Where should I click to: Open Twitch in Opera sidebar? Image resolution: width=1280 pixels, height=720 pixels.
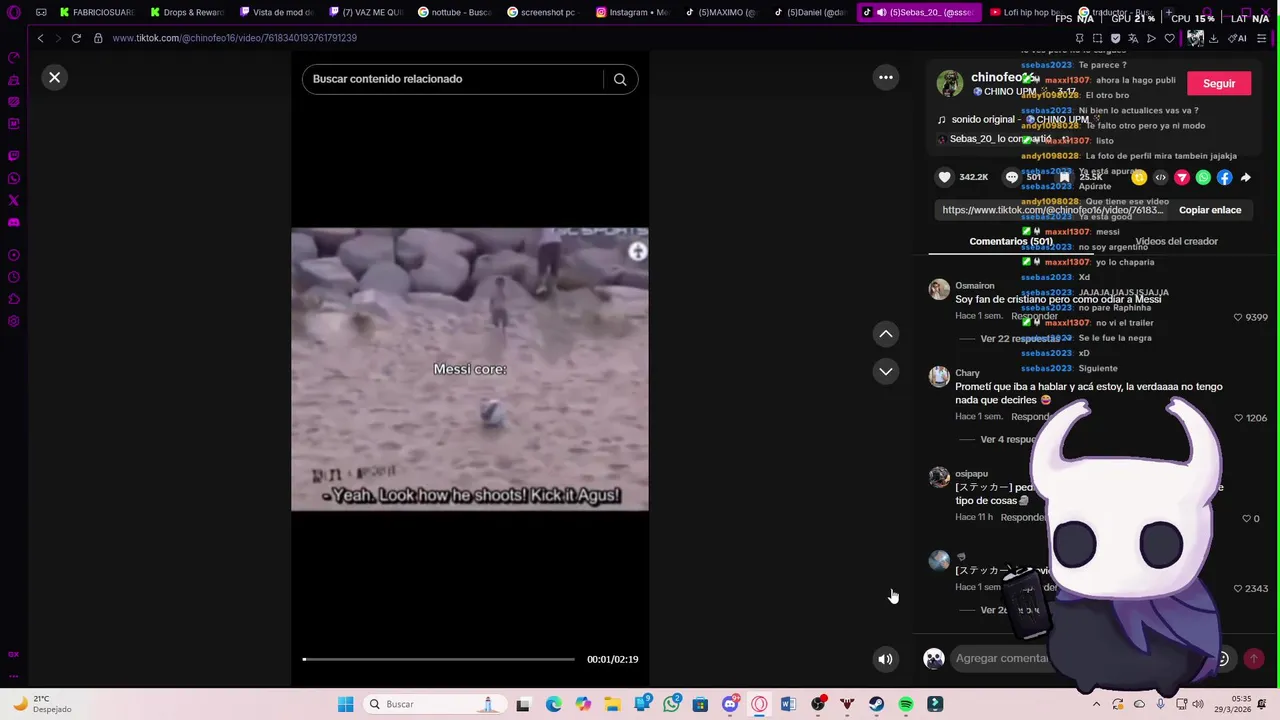(x=14, y=156)
